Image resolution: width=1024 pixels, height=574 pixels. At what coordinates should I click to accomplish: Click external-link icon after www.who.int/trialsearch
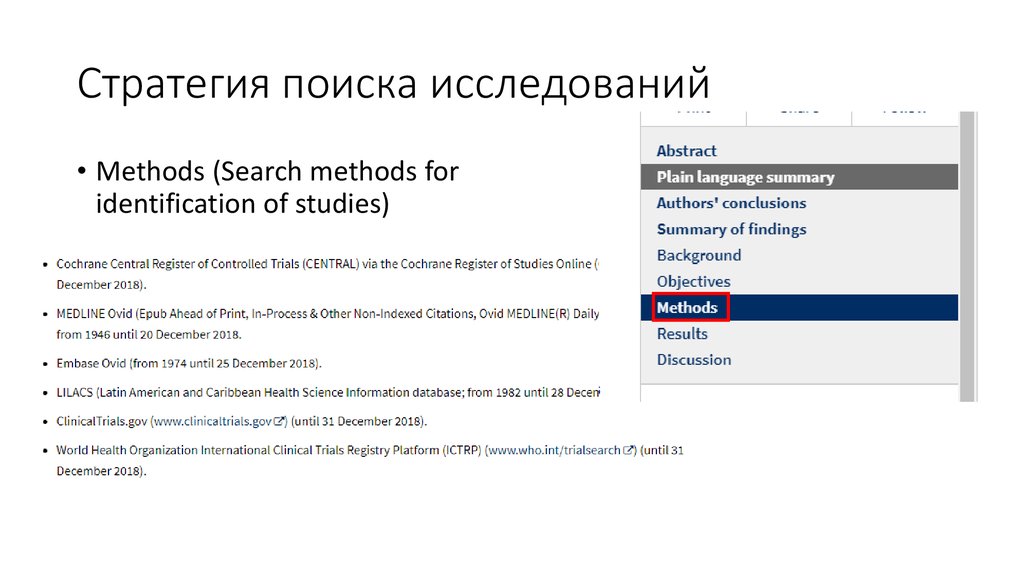pyautogui.click(x=628, y=451)
